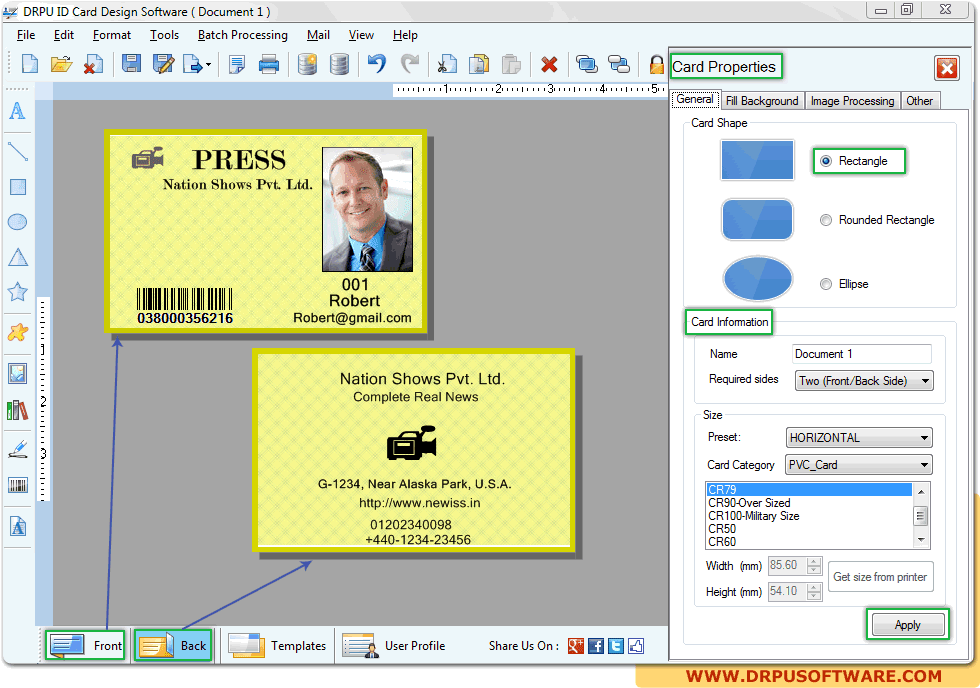The width and height of the screenshot is (980, 688).
Task: Close the Card Properties panel
Action: click(x=947, y=68)
